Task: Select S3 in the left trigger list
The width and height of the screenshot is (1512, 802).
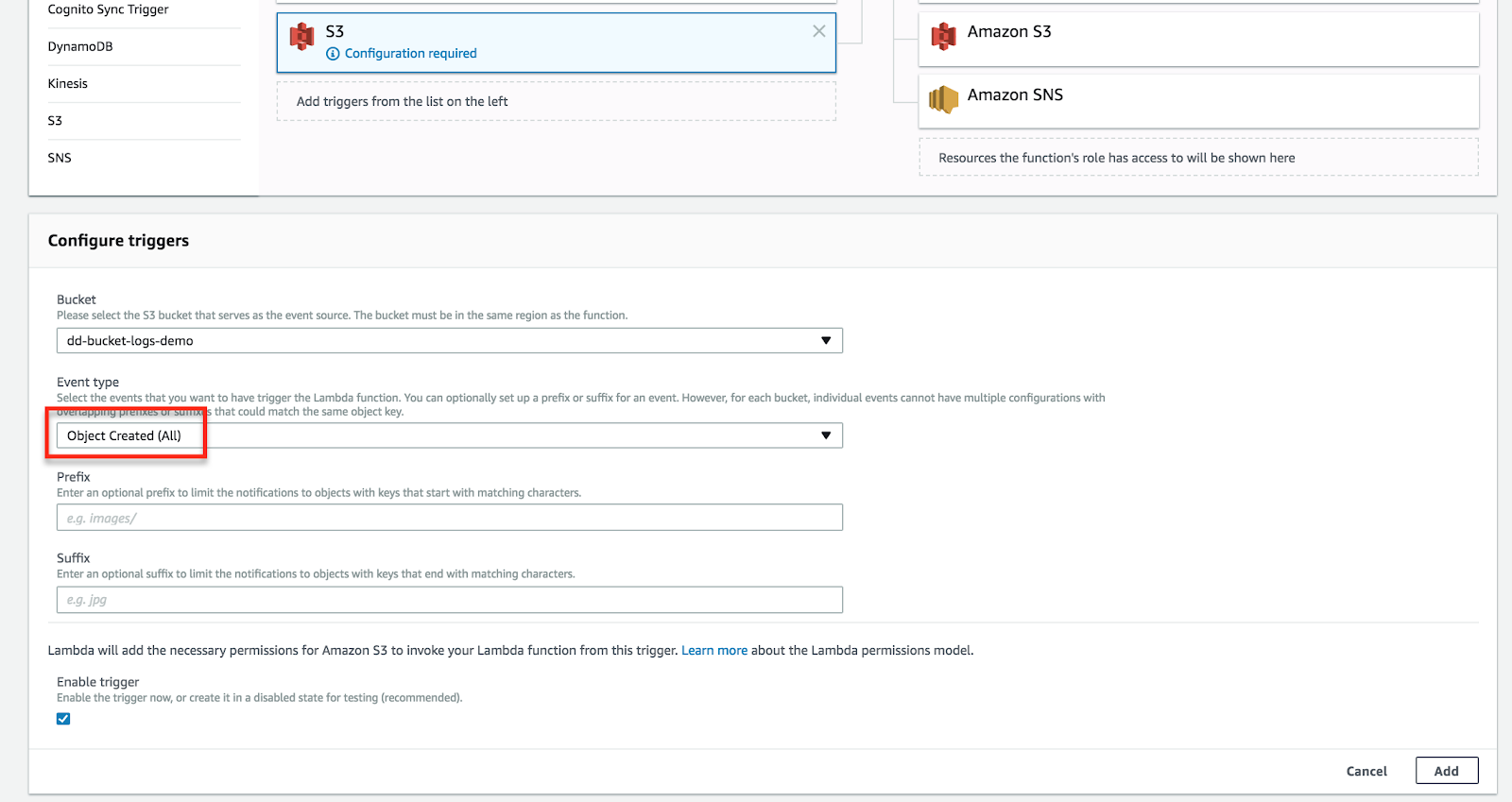Action: (x=55, y=121)
